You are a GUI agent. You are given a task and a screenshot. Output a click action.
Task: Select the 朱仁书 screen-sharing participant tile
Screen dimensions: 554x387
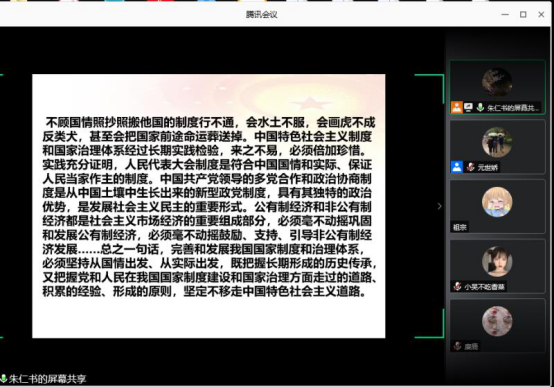(x=497, y=87)
